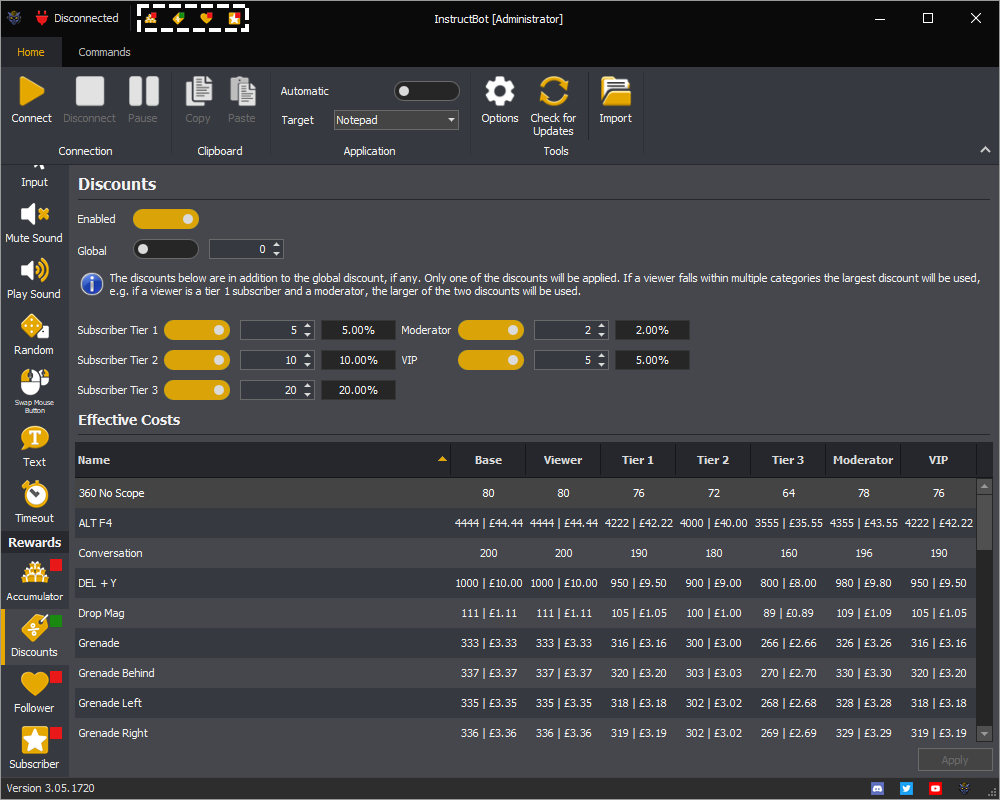Select Swap Mouse Button command
The height and width of the screenshot is (800, 1000).
coord(34,391)
